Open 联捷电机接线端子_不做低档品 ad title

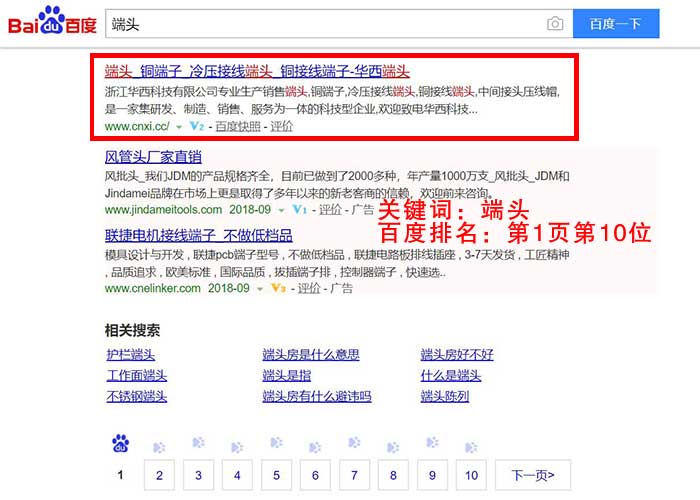pos(199,235)
